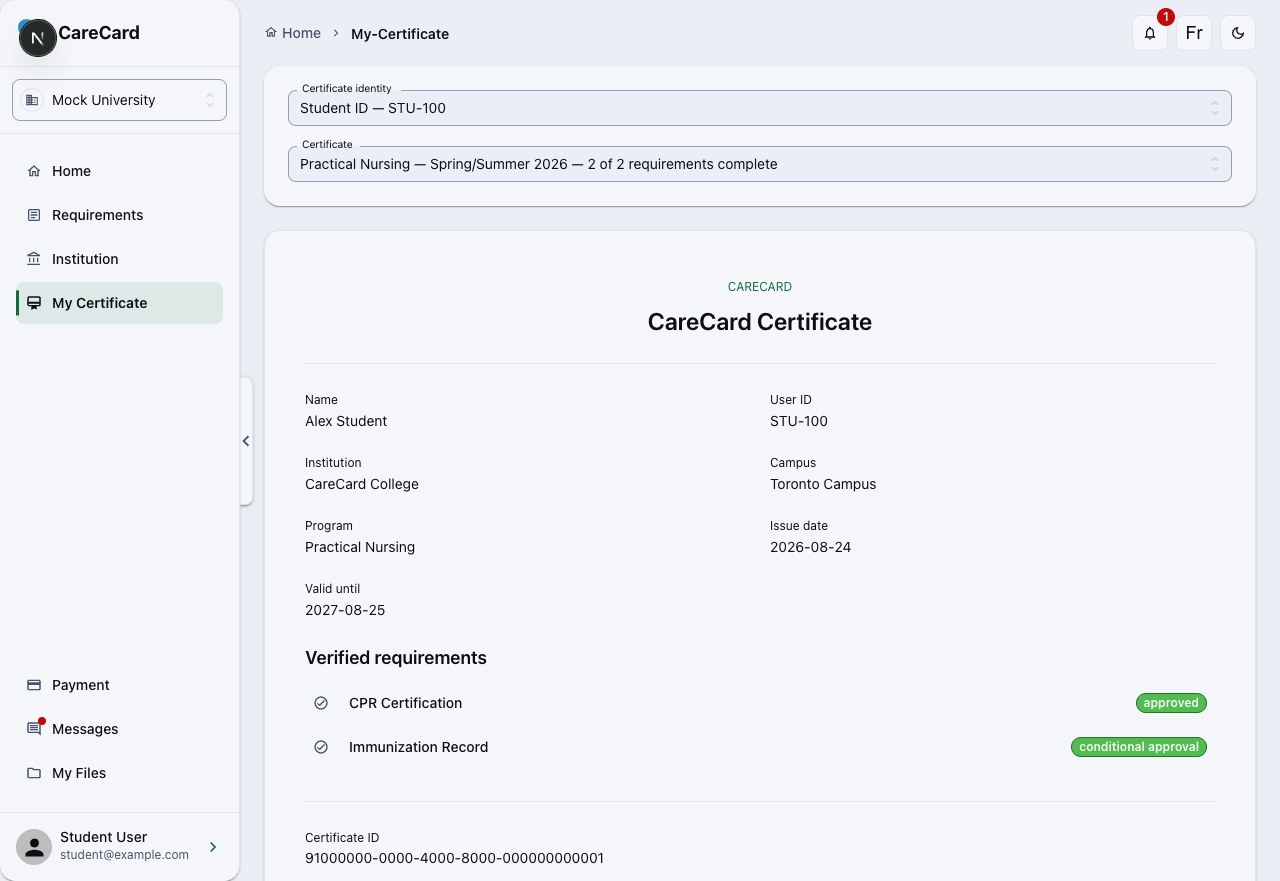Expand the Student User account menu chevron
The image size is (1280, 881).
(x=213, y=847)
